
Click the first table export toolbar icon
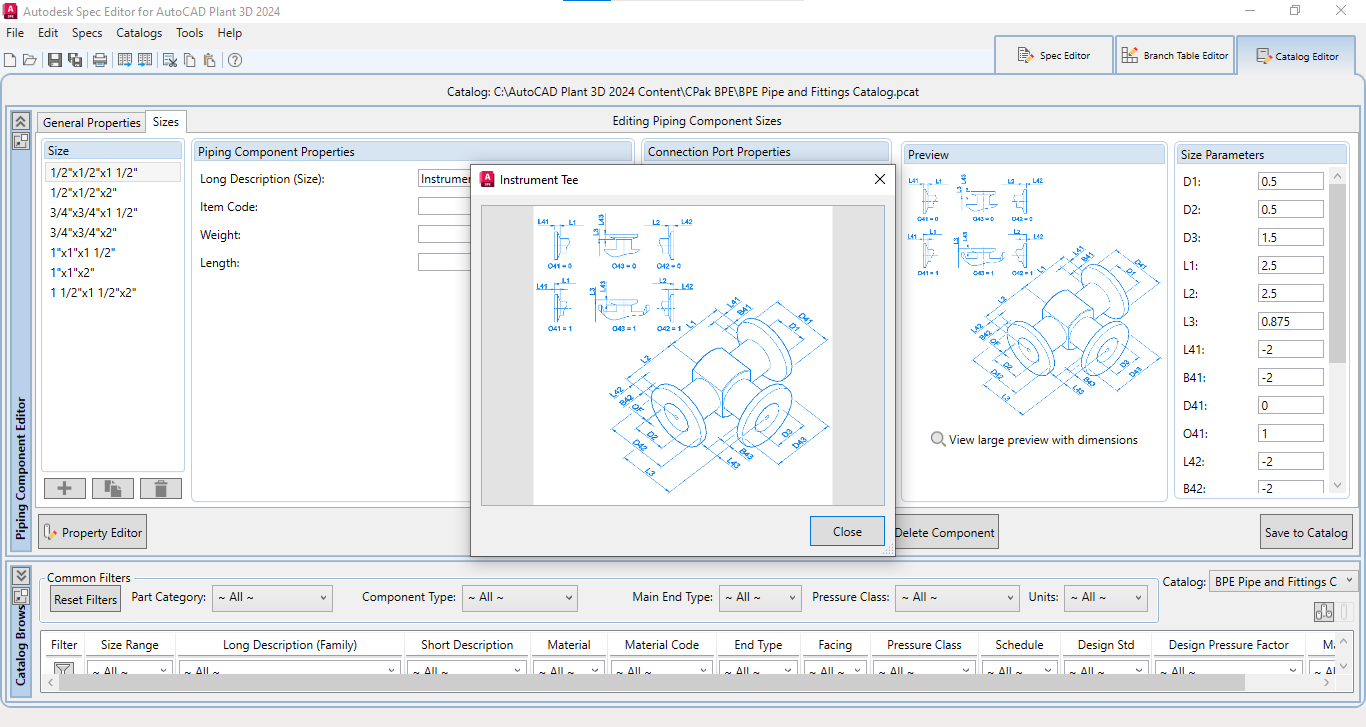tap(125, 60)
